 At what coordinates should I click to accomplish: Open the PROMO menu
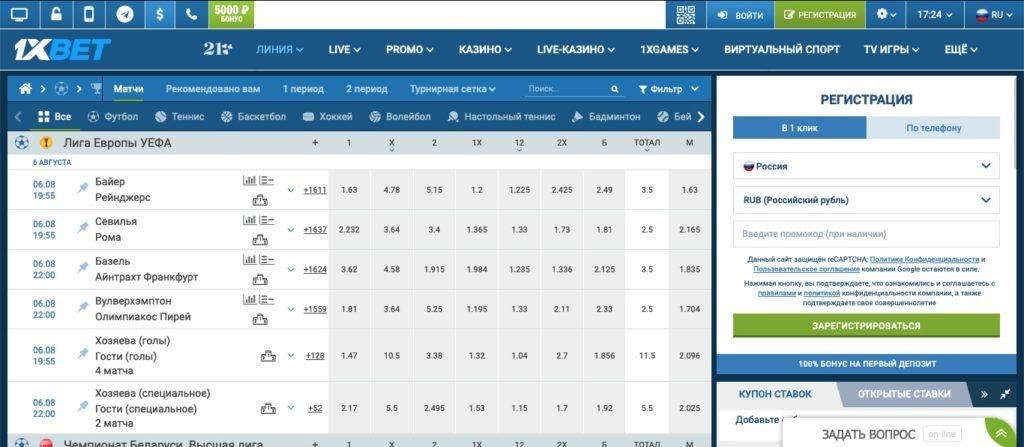coord(409,50)
